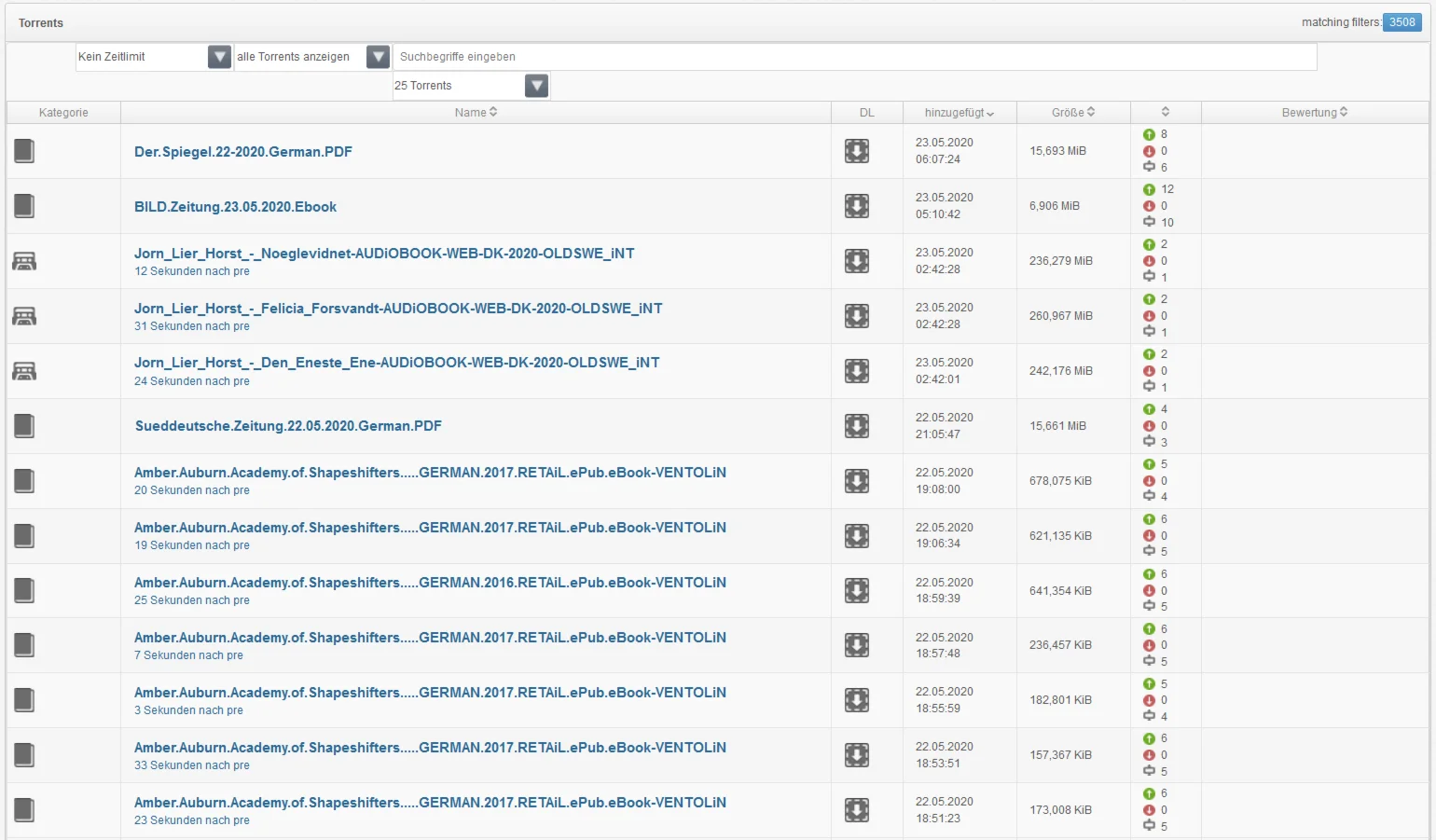Click audiobook category icon for Noeglevidnet row

(24, 261)
